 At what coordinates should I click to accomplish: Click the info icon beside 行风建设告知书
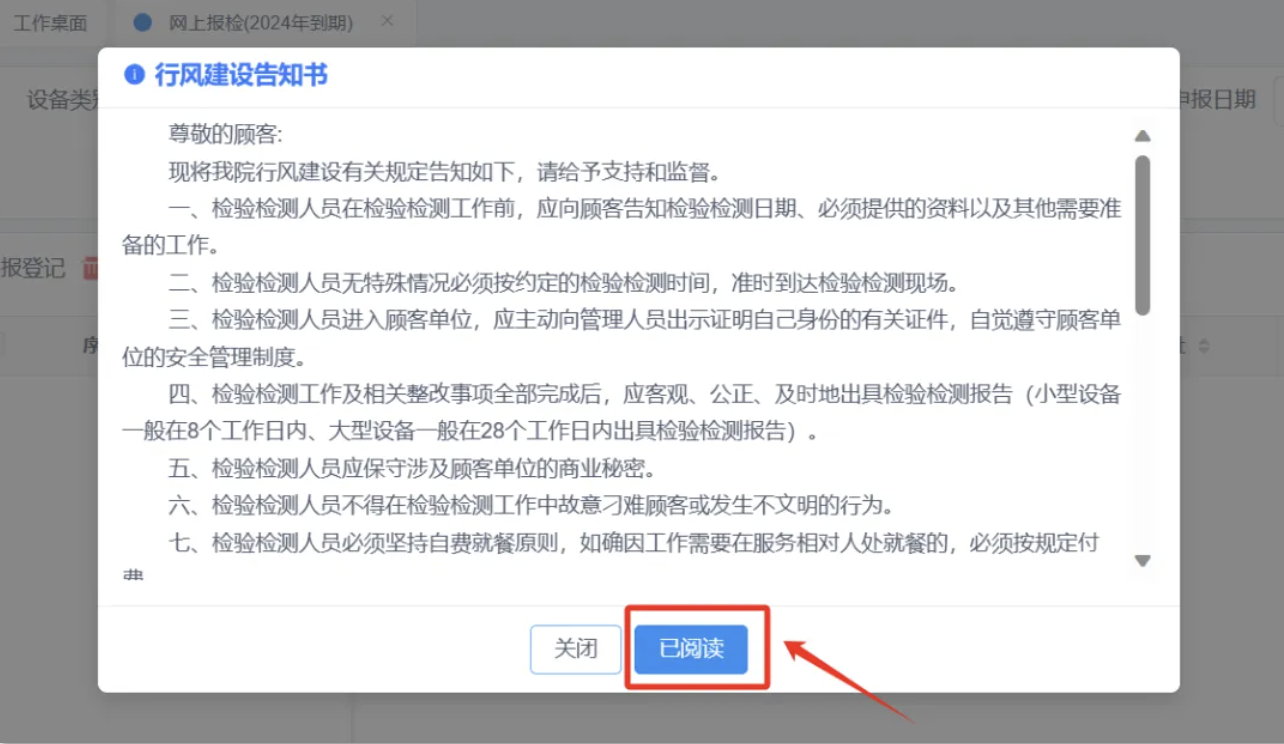[134, 75]
